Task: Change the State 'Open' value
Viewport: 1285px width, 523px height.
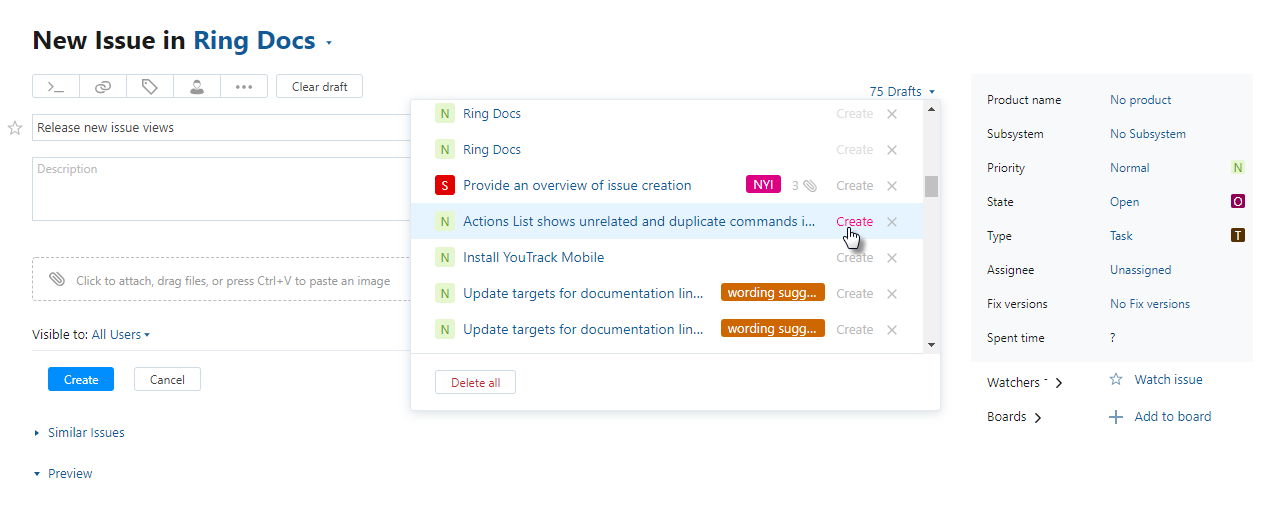Action: click(1124, 202)
